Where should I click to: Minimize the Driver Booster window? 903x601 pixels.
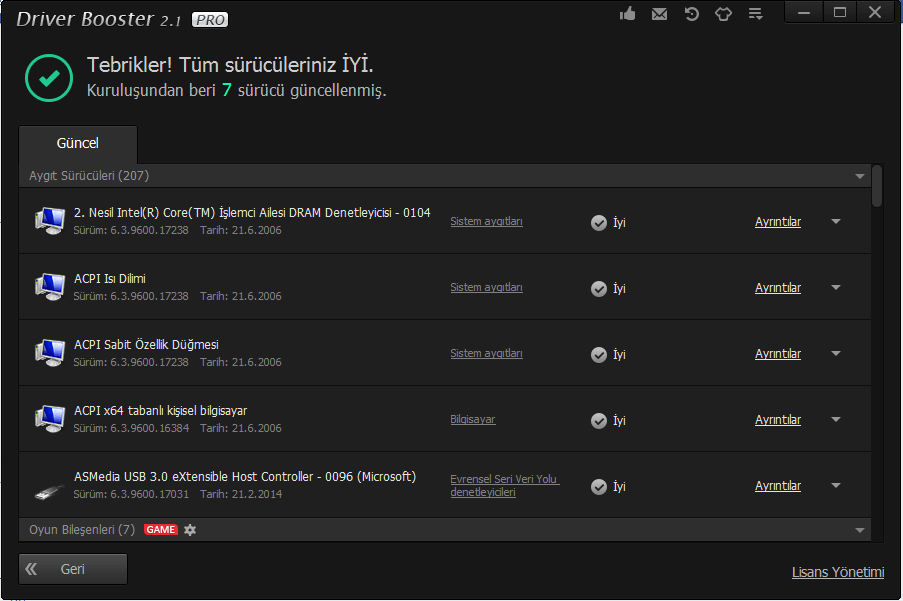click(x=804, y=13)
